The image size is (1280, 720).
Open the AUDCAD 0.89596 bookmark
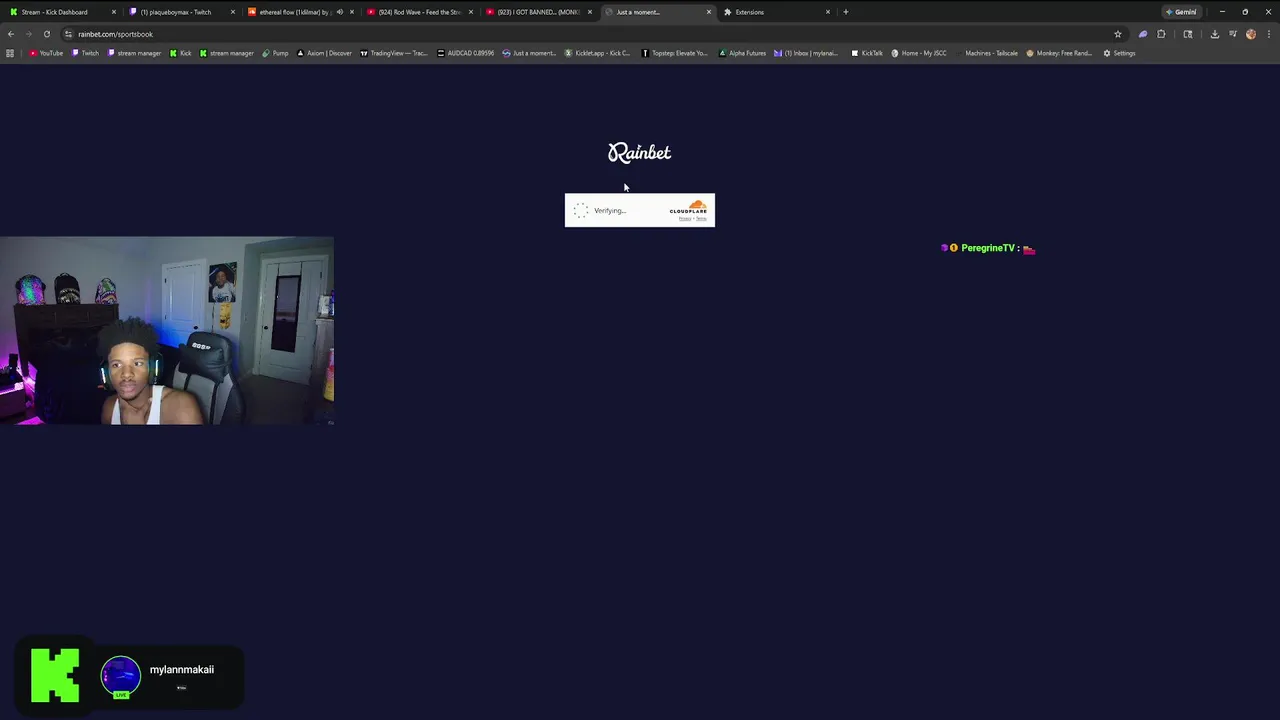466,53
